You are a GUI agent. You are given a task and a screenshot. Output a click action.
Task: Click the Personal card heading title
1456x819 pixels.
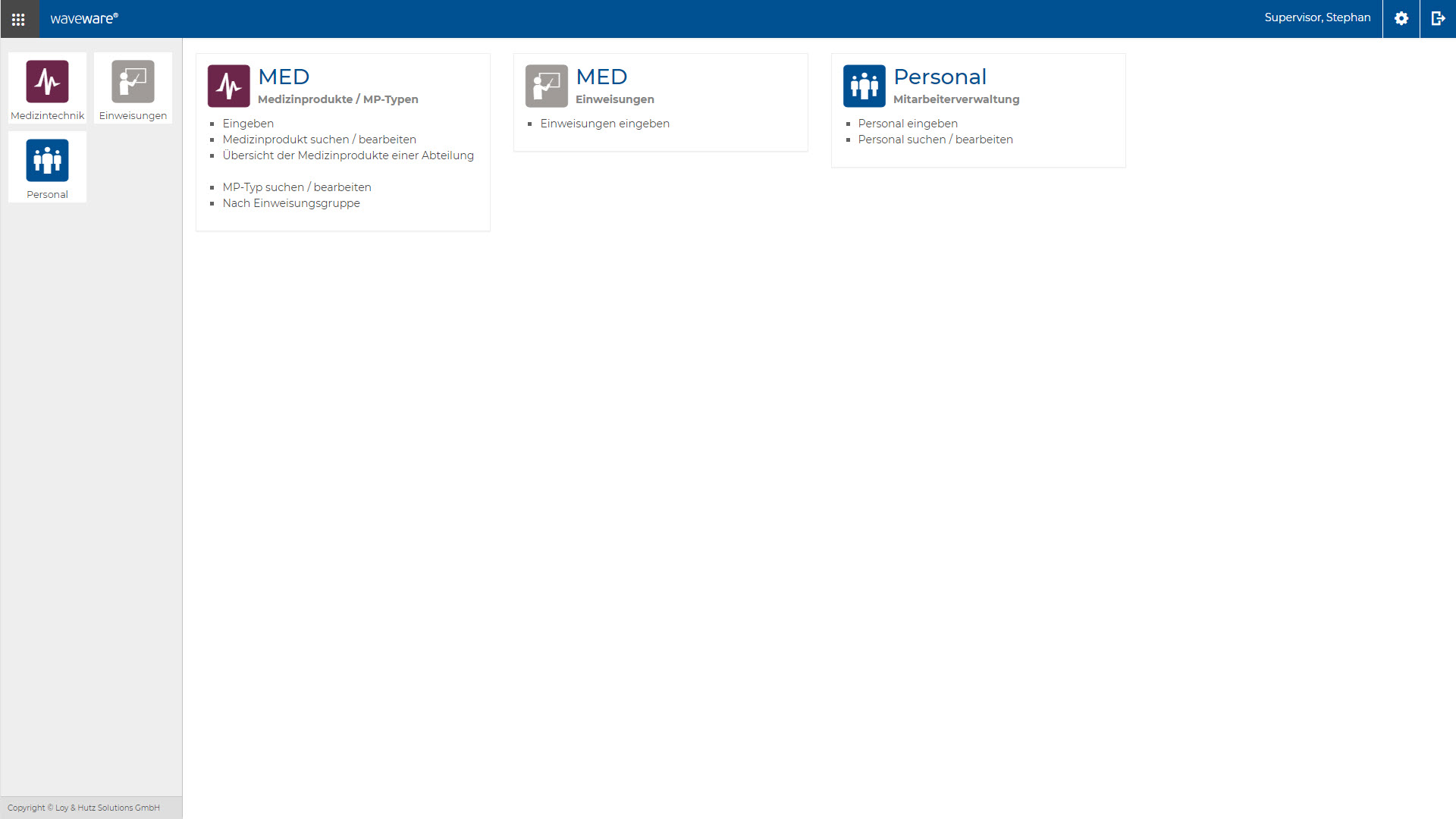[940, 77]
